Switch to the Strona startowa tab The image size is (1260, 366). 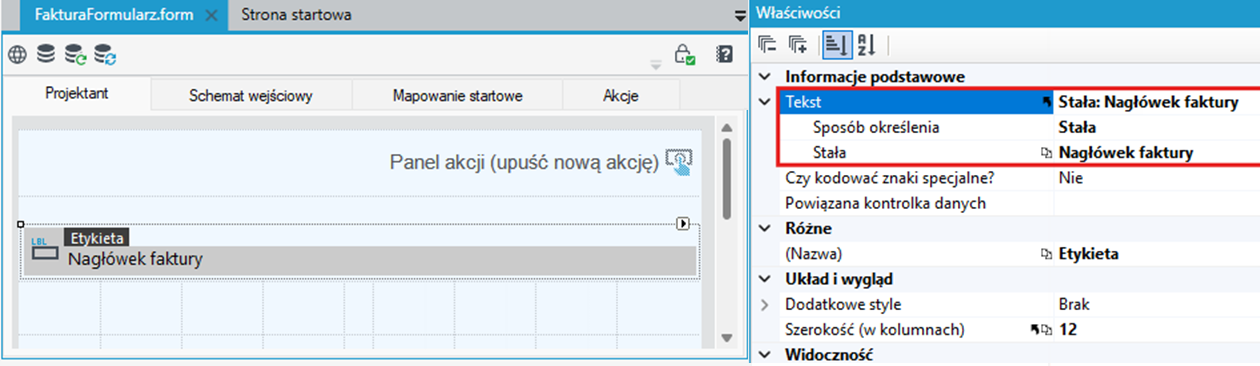click(x=296, y=15)
